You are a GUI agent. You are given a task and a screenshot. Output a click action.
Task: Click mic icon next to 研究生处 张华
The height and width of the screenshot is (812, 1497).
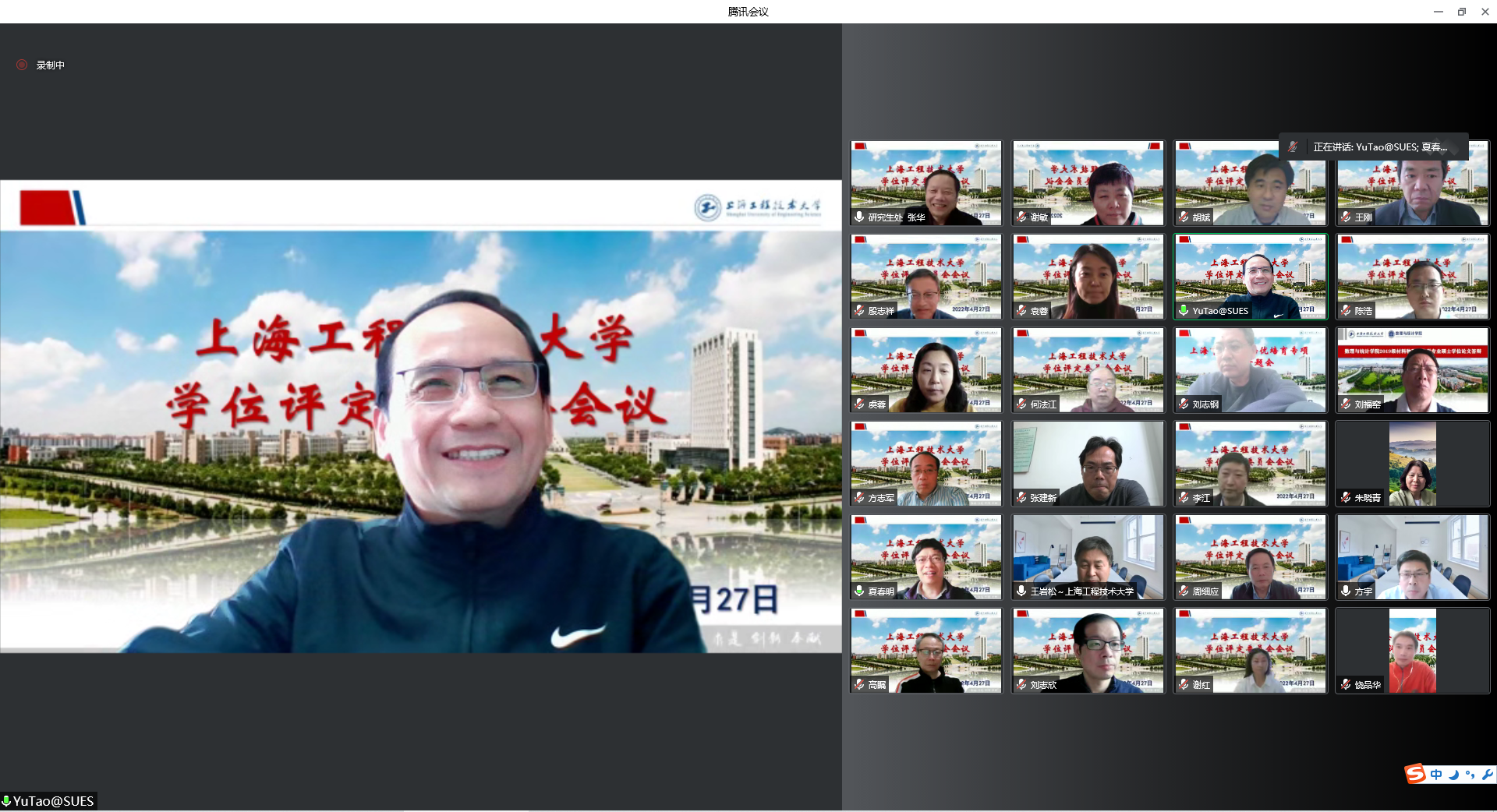coord(859,217)
